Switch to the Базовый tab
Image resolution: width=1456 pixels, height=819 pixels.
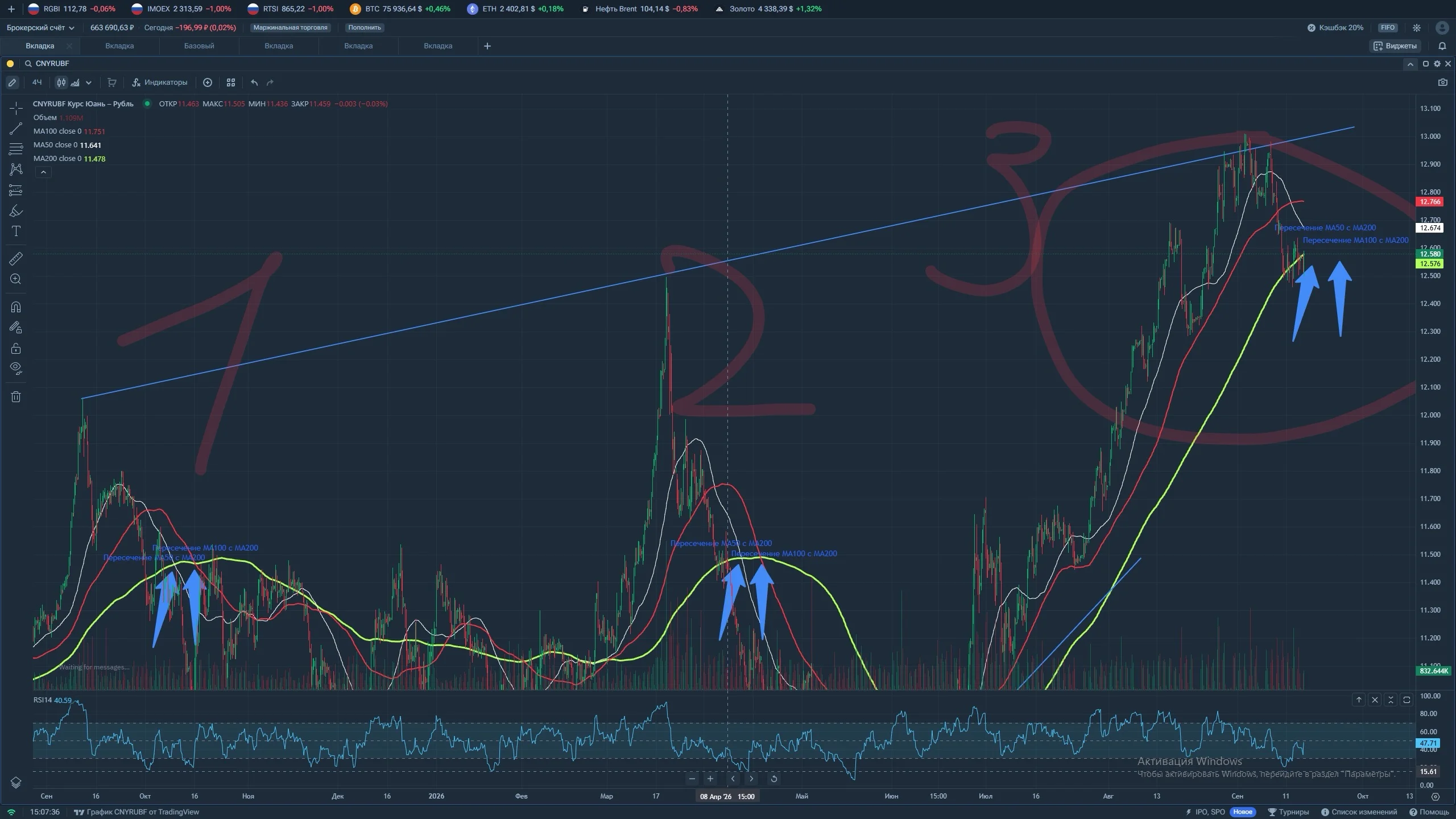(x=199, y=46)
